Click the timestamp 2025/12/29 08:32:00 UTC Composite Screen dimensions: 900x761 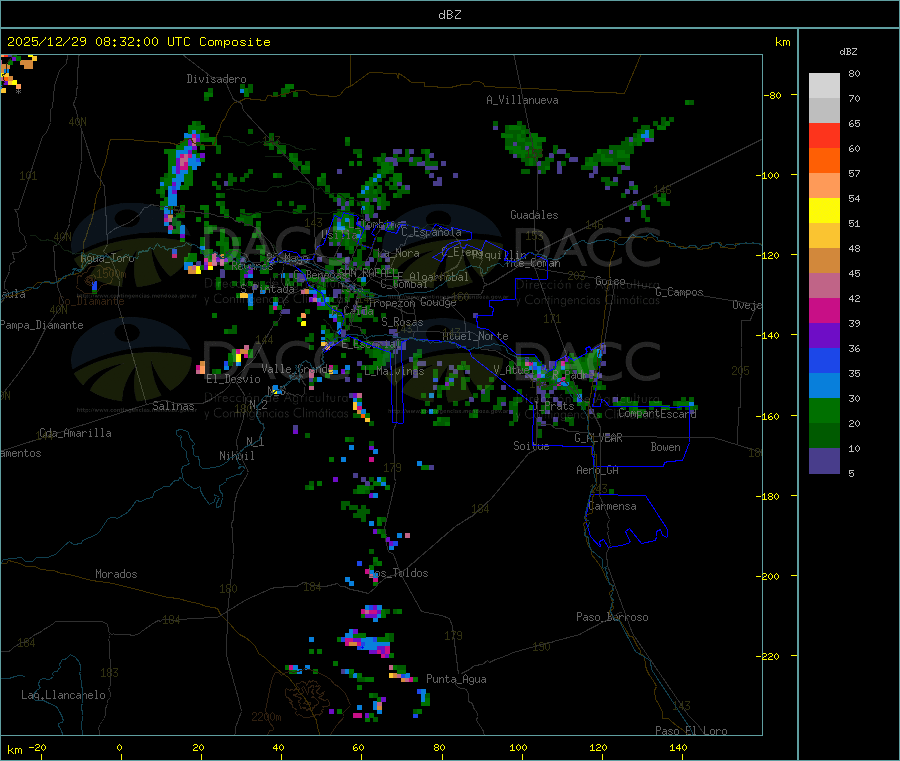point(138,42)
